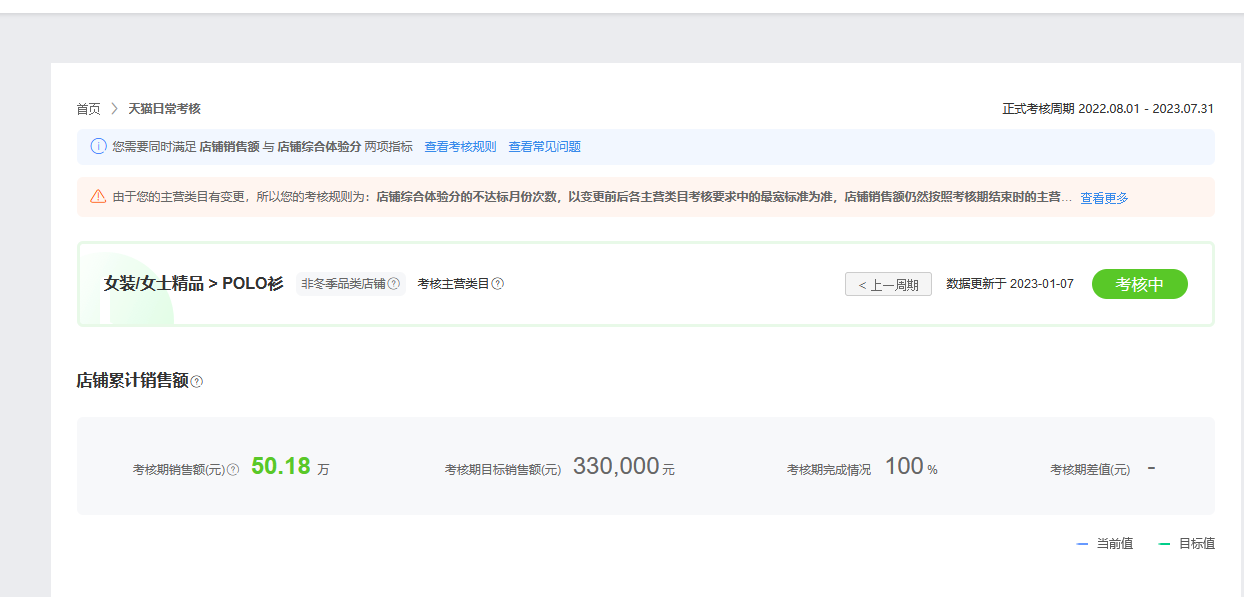
Task: Click the help icon beside 非冬季品类店铺
Action: [x=394, y=284]
